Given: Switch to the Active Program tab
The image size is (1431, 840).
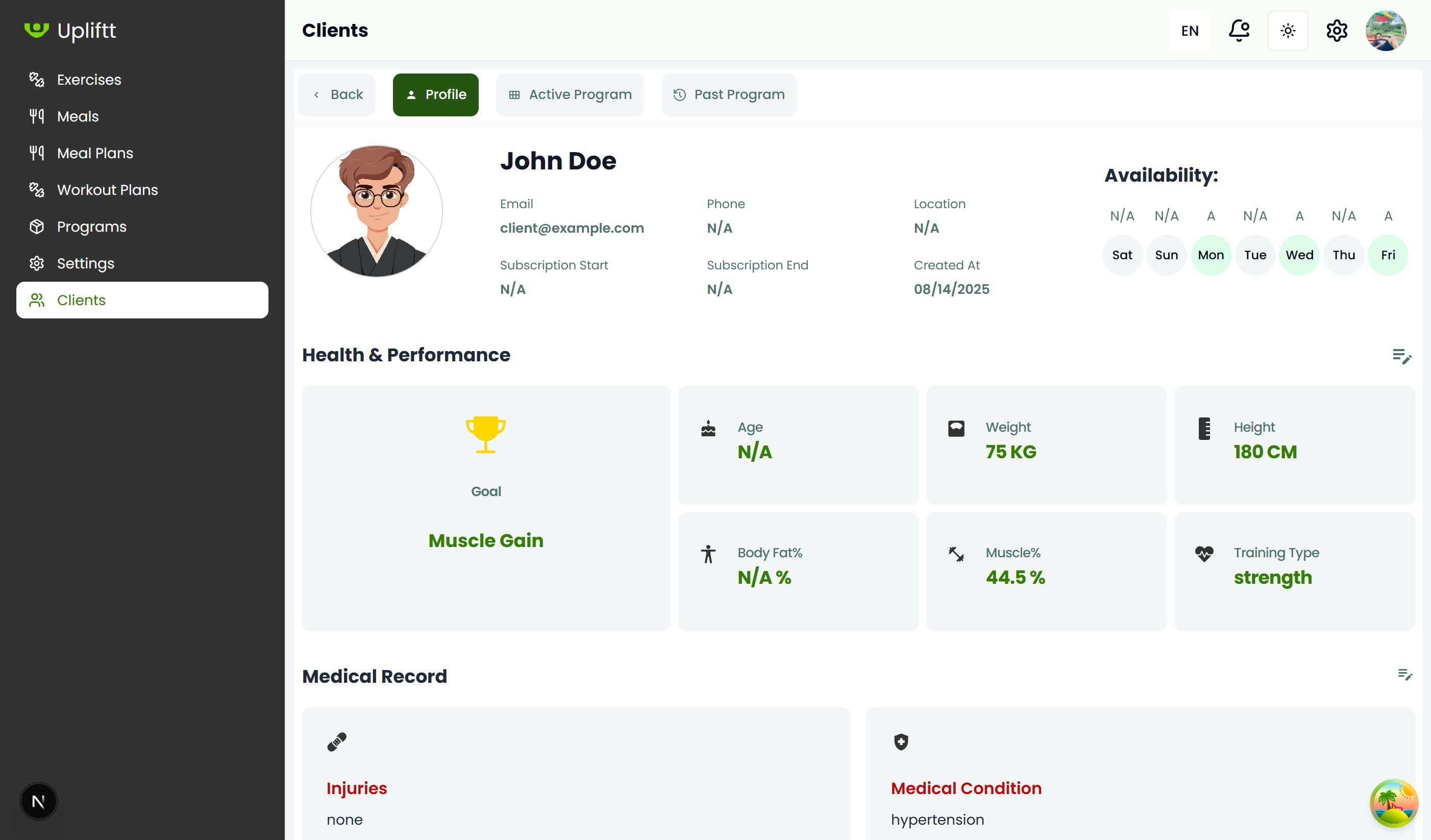Looking at the screenshot, I should click(x=570, y=94).
